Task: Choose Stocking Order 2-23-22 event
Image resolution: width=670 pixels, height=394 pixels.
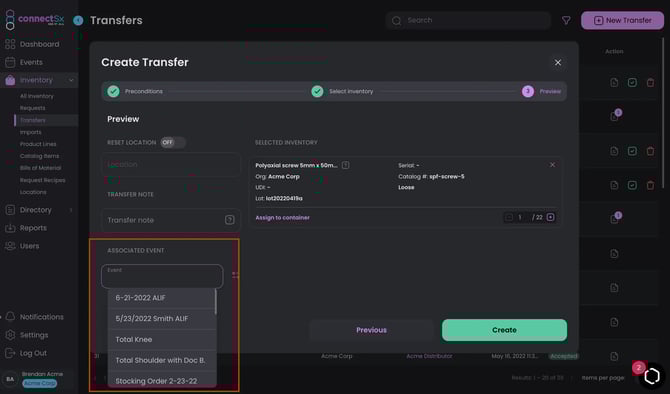Action: pyautogui.click(x=162, y=381)
